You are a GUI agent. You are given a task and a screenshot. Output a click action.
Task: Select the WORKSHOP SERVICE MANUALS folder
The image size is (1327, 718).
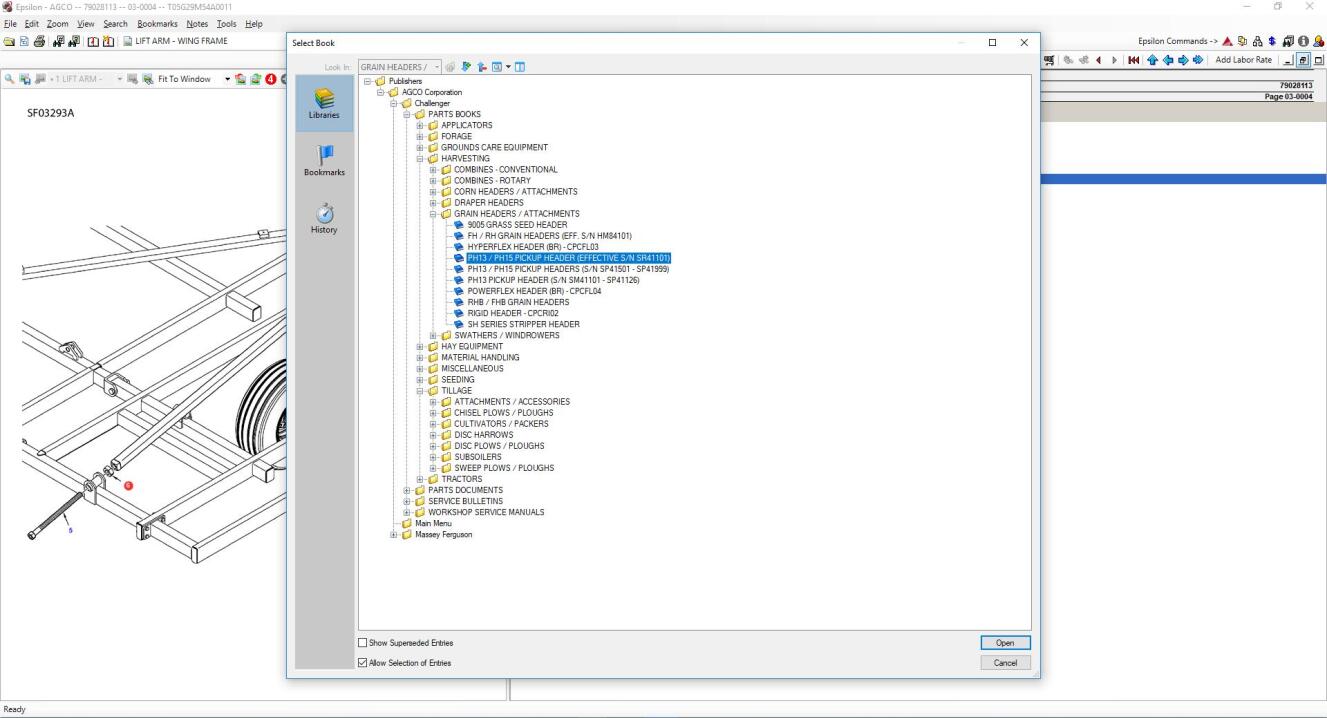click(486, 512)
